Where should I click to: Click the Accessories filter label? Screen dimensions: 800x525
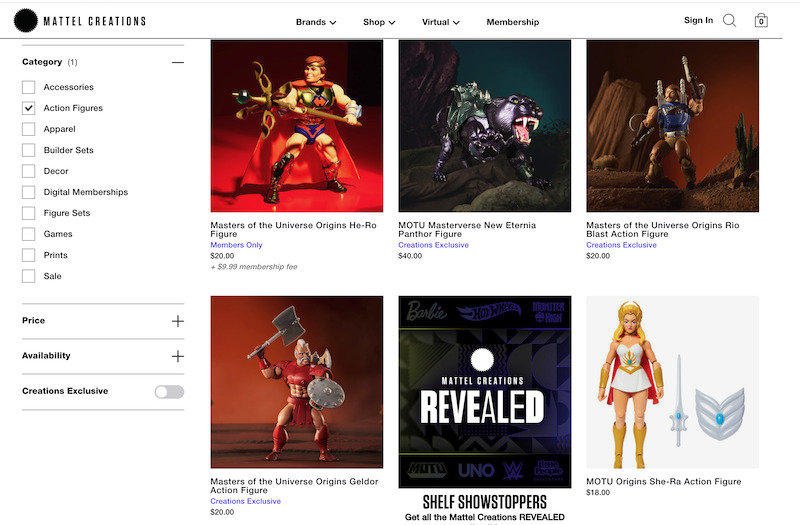click(x=68, y=87)
